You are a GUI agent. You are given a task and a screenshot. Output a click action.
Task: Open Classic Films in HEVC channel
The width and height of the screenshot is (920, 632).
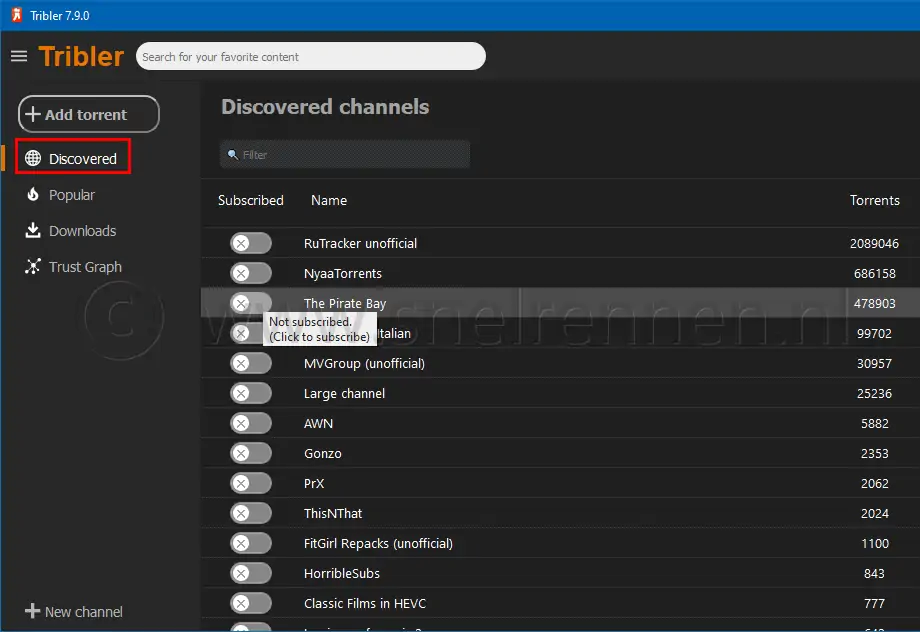[365, 603]
